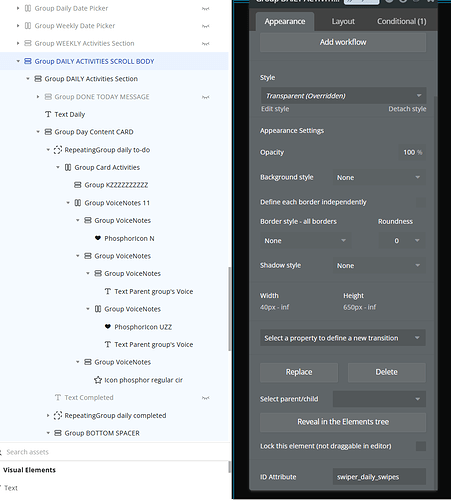Expand RepeatingGroup daily completed tree node

point(48,415)
